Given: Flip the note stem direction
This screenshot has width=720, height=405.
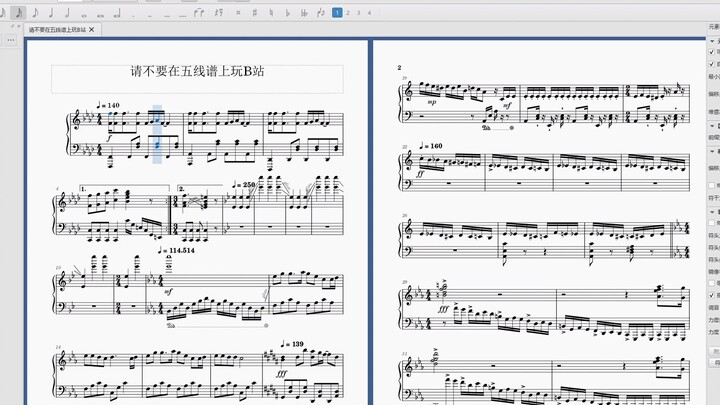Looking at the screenshot, I should 321,13.
